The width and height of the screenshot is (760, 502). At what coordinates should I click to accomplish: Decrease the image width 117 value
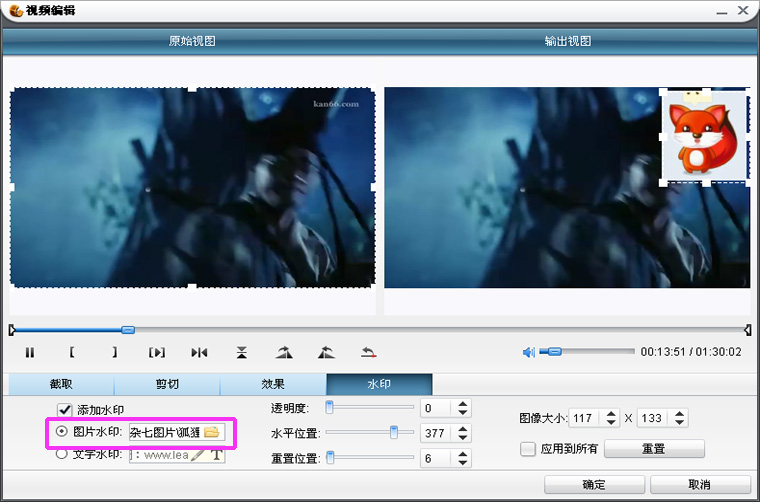[611, 423]
